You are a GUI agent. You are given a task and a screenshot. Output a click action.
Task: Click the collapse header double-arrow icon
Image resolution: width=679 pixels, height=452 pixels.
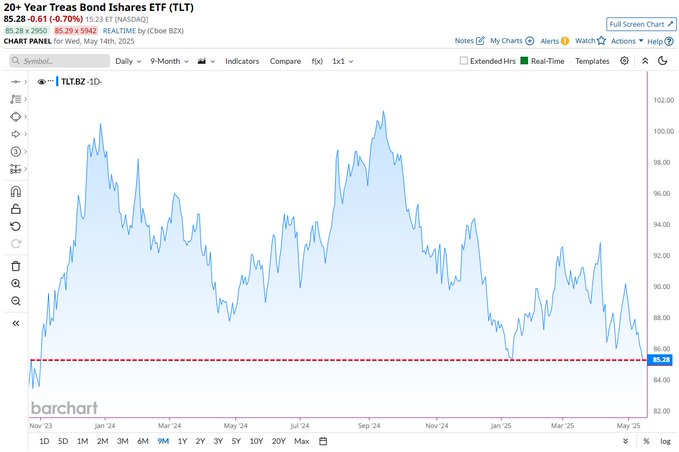click(645, 61)
